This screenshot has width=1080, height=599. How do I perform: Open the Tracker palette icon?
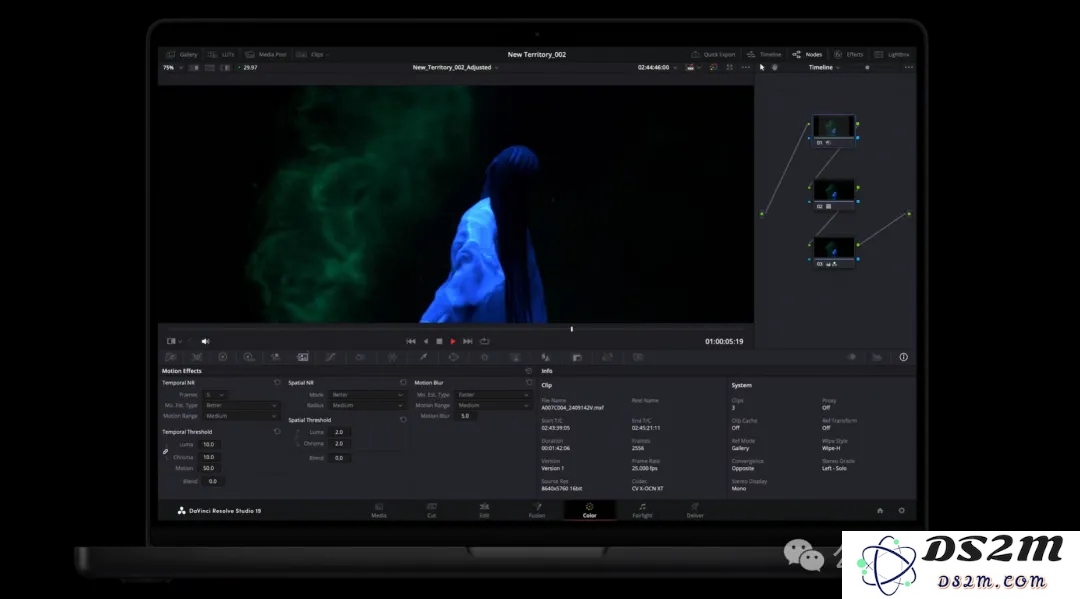pos(485,357)
